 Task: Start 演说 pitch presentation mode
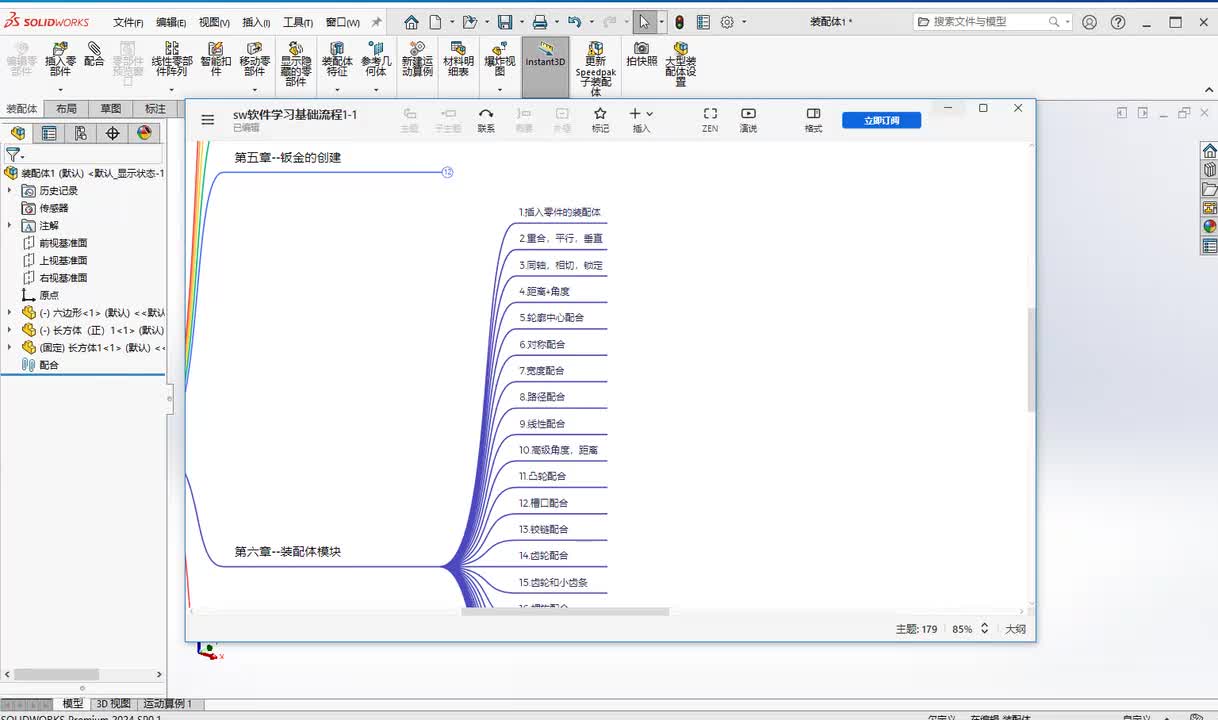tap(748, 120)
